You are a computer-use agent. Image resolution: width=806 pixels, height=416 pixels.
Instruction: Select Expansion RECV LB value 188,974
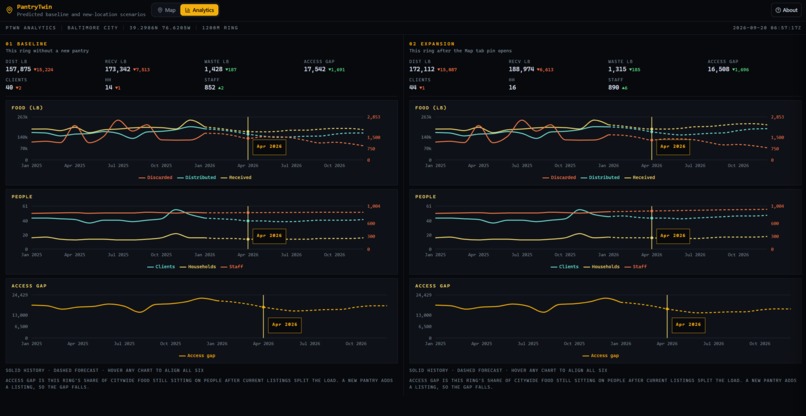[x=521, y=69]
